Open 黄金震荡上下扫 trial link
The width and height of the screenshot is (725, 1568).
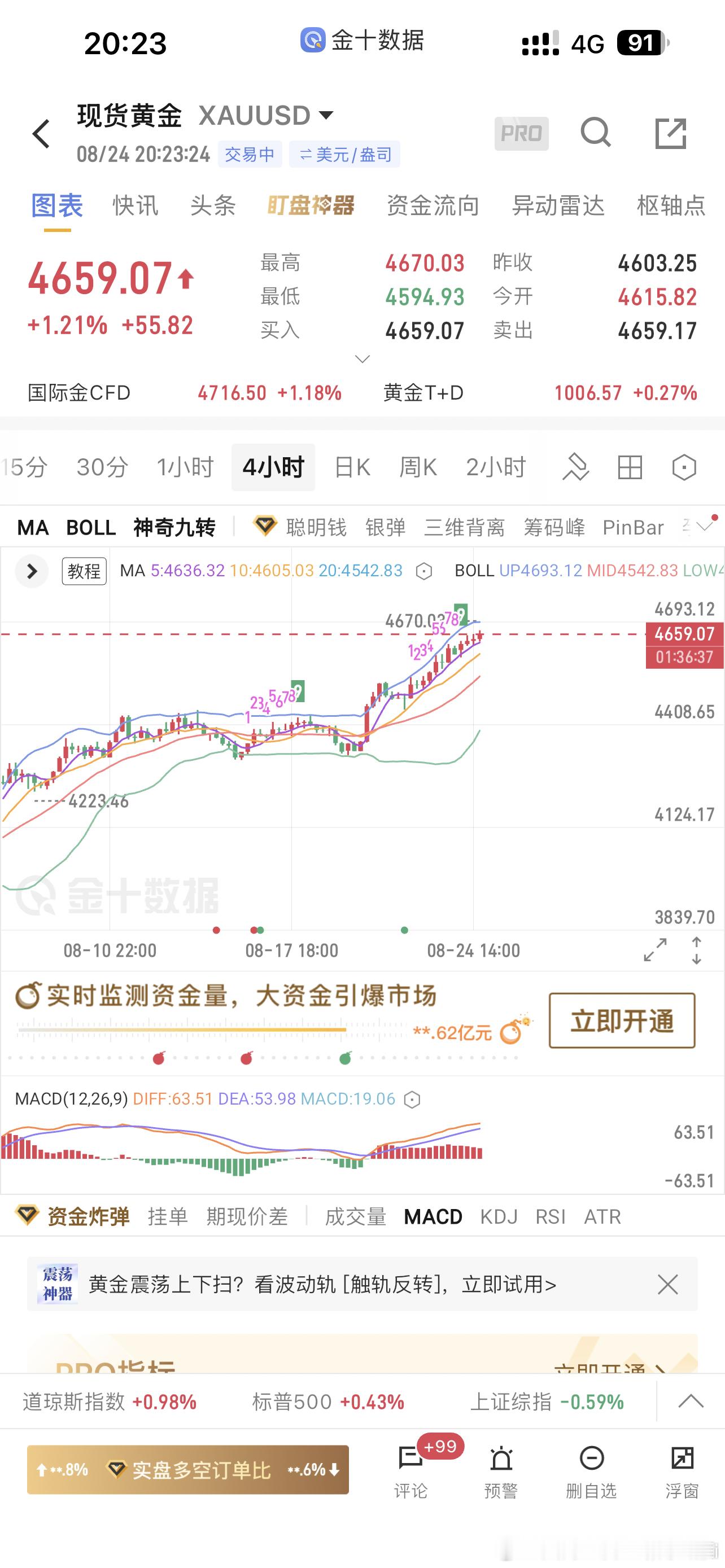point(322,1284)
